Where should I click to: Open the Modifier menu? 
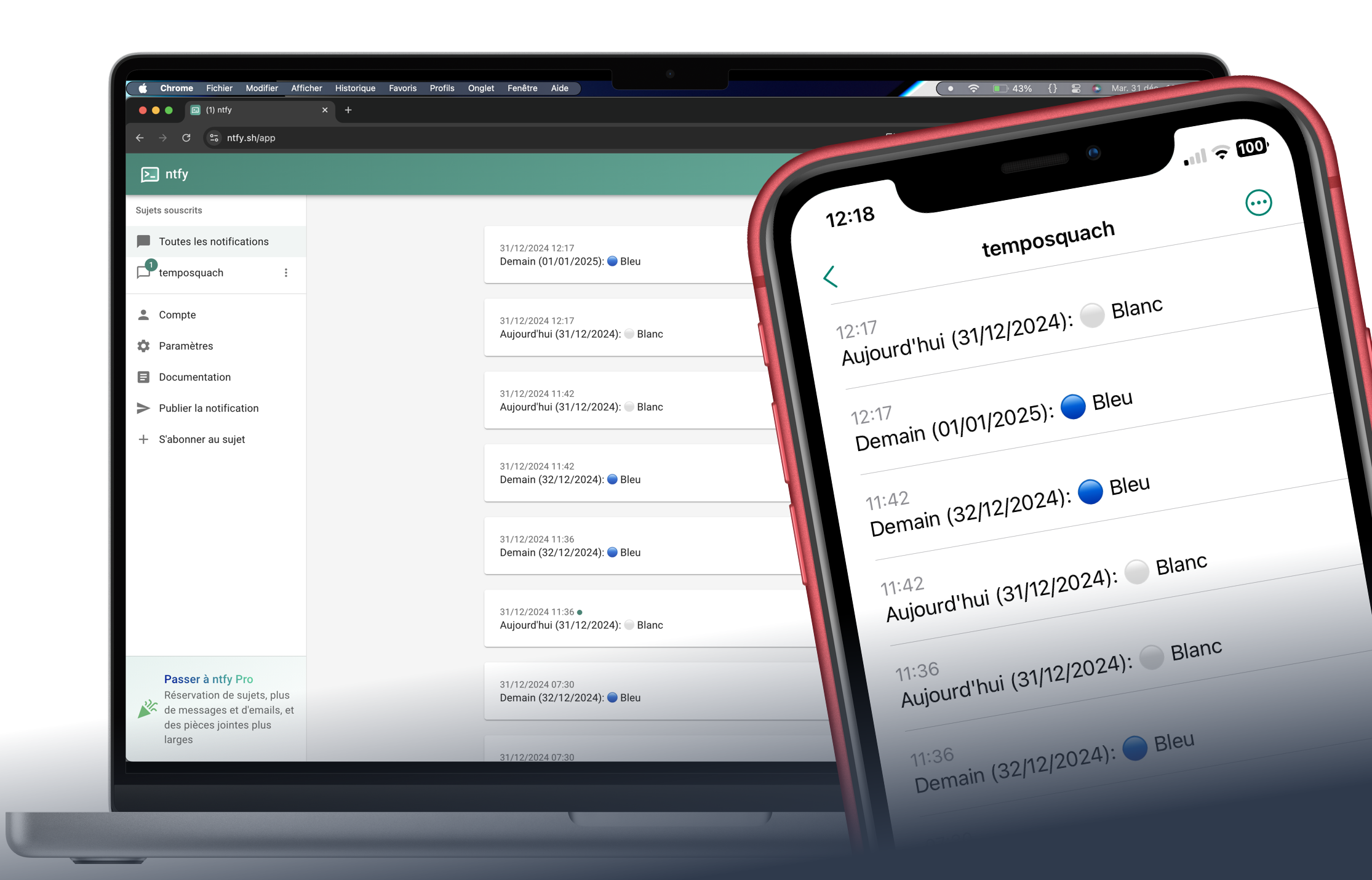coord(261,88)
